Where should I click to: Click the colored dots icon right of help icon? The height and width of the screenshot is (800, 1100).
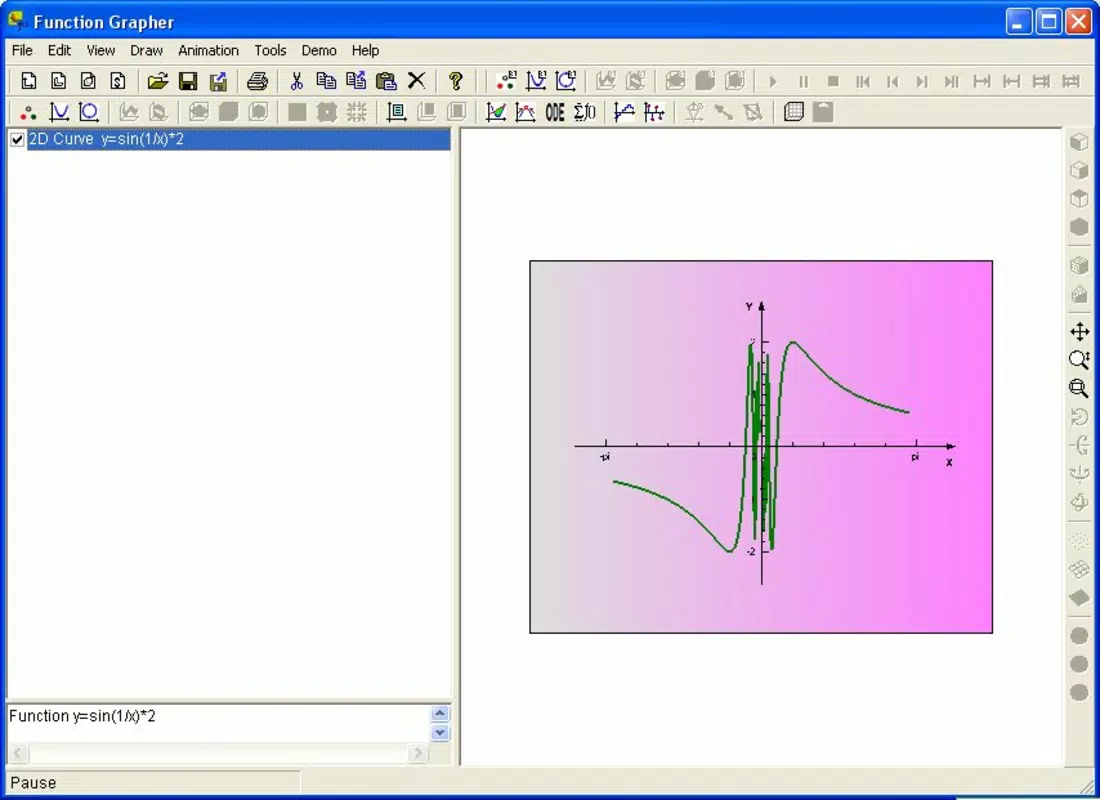click(506, 81)
